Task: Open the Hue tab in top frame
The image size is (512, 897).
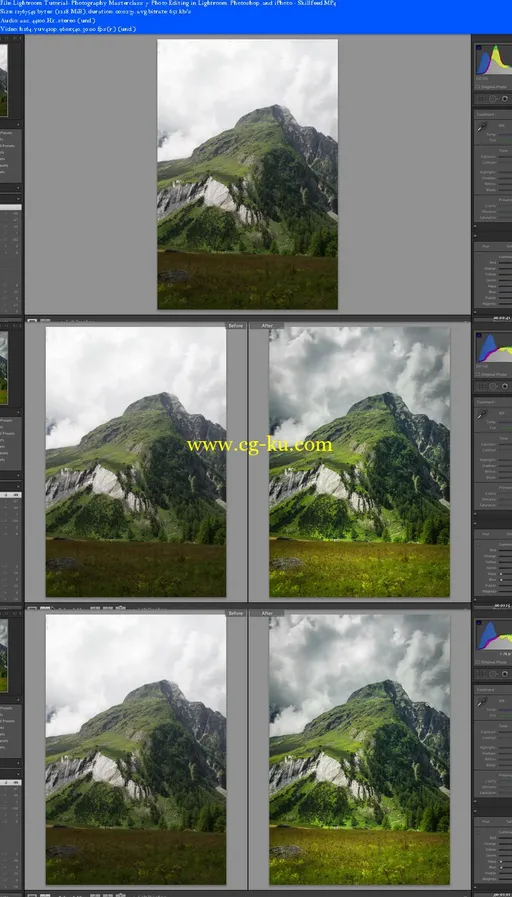Action: (486, 246)
